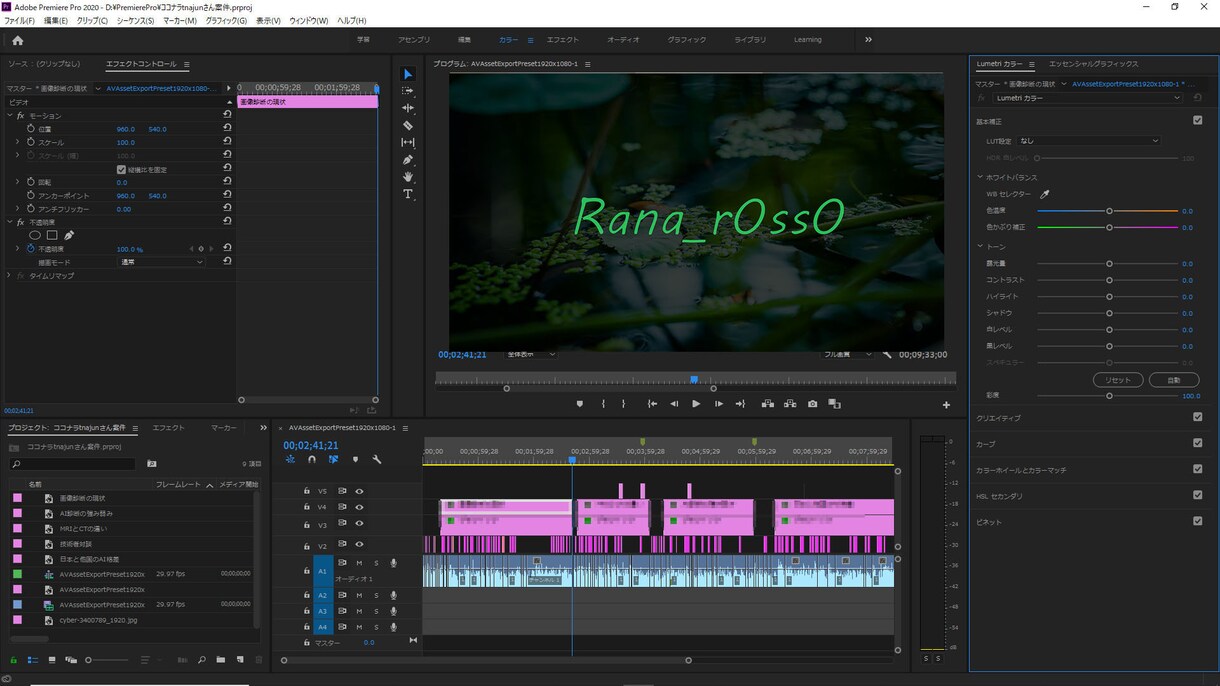Show overflow workspaces with chevron button
Image resolution: width=1220 pixels, height=686 pixels.
point(868,40)
